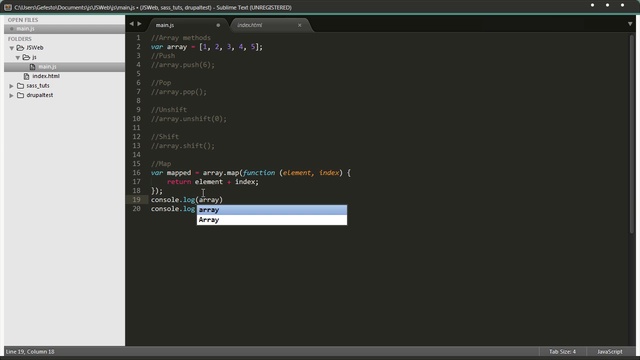This screenshot has width=640, height=360.
Task: Go to previous tab with left arrow
Action: [x=131, y=24]
